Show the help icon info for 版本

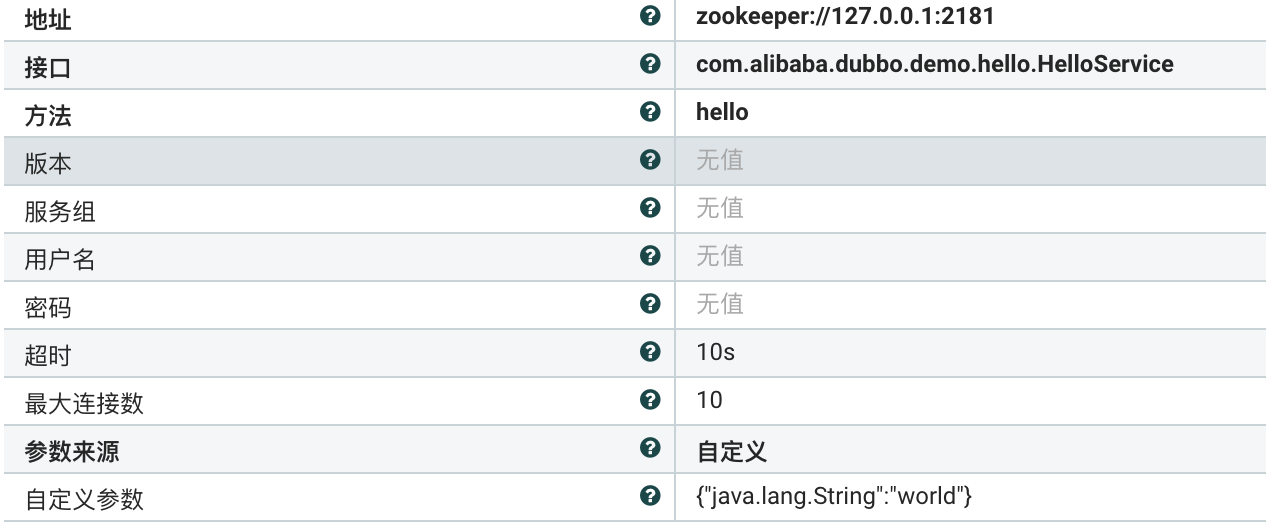point(650,160)
